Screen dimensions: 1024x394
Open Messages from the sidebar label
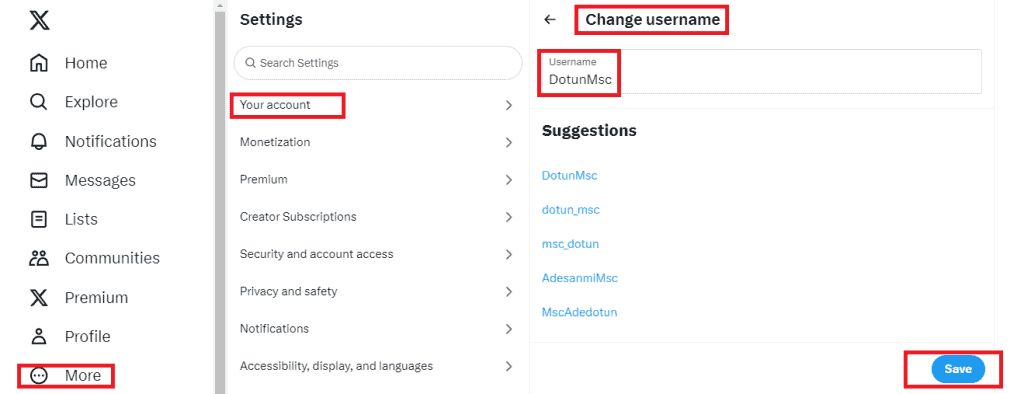coord(100,180)
